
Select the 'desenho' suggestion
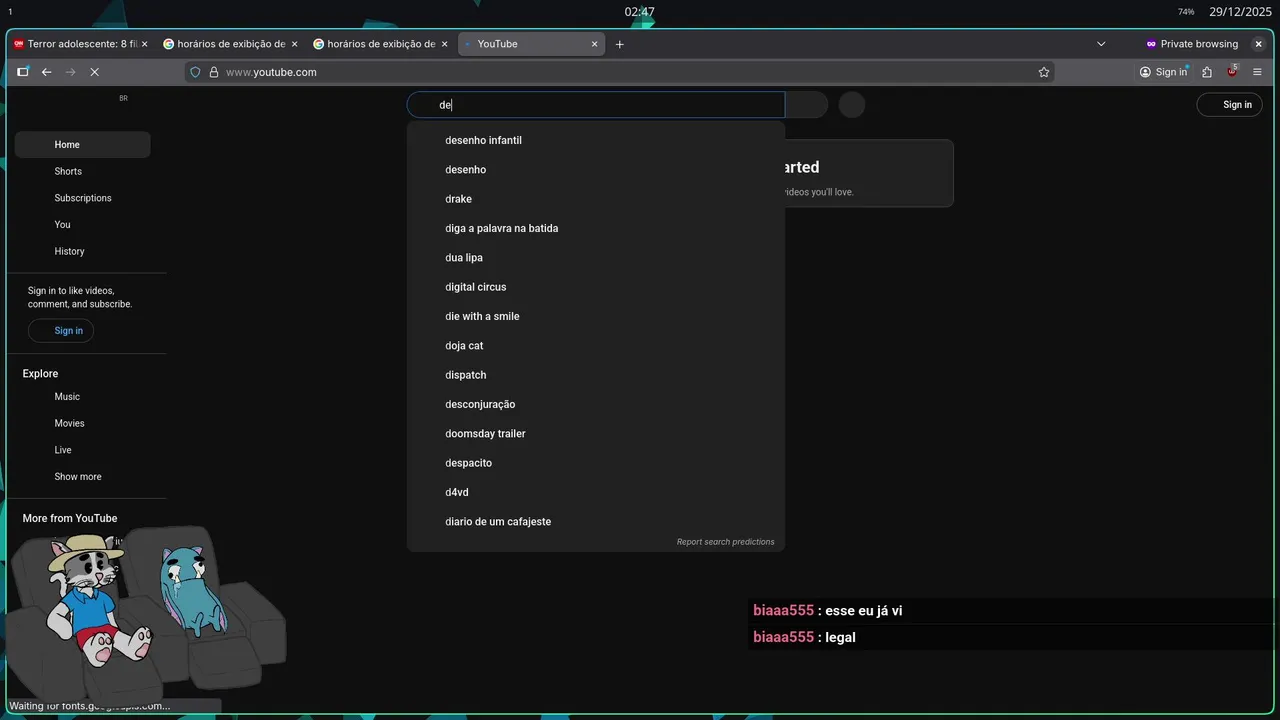596,170
